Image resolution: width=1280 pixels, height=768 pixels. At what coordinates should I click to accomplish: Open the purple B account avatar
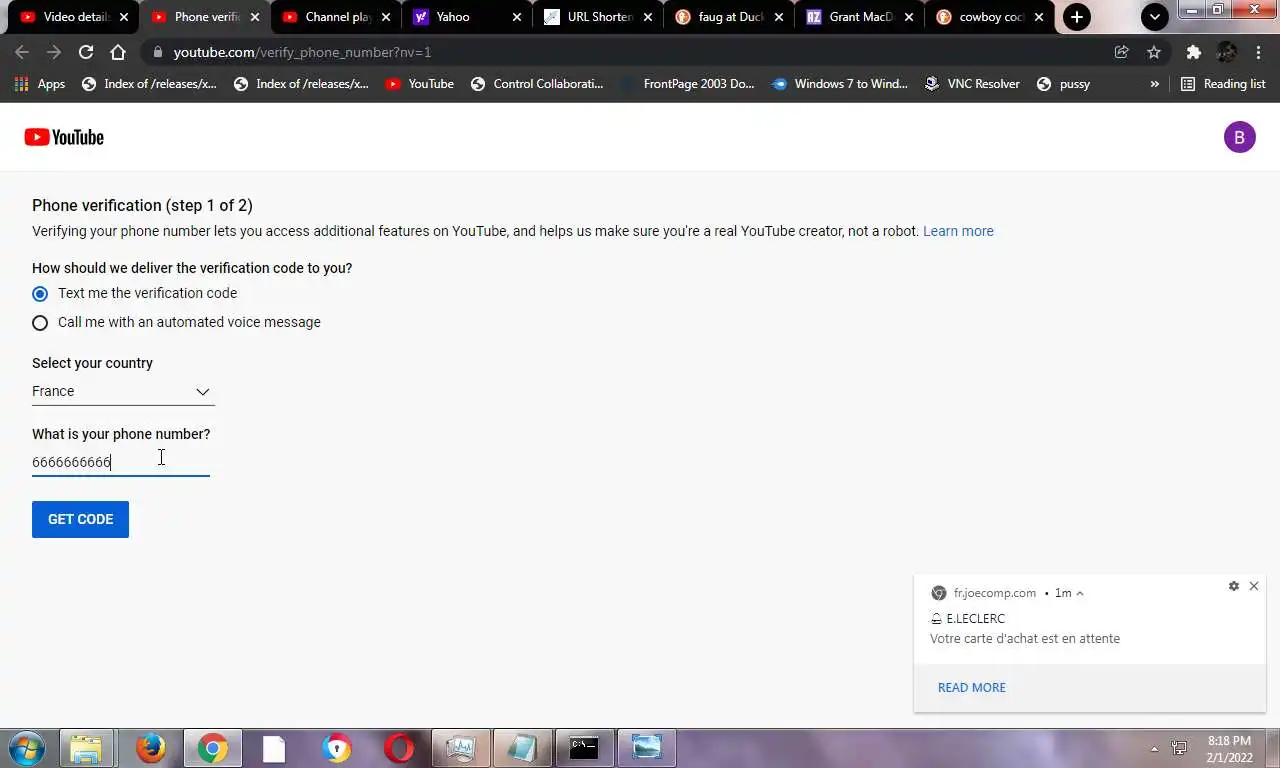point(1239,137)
